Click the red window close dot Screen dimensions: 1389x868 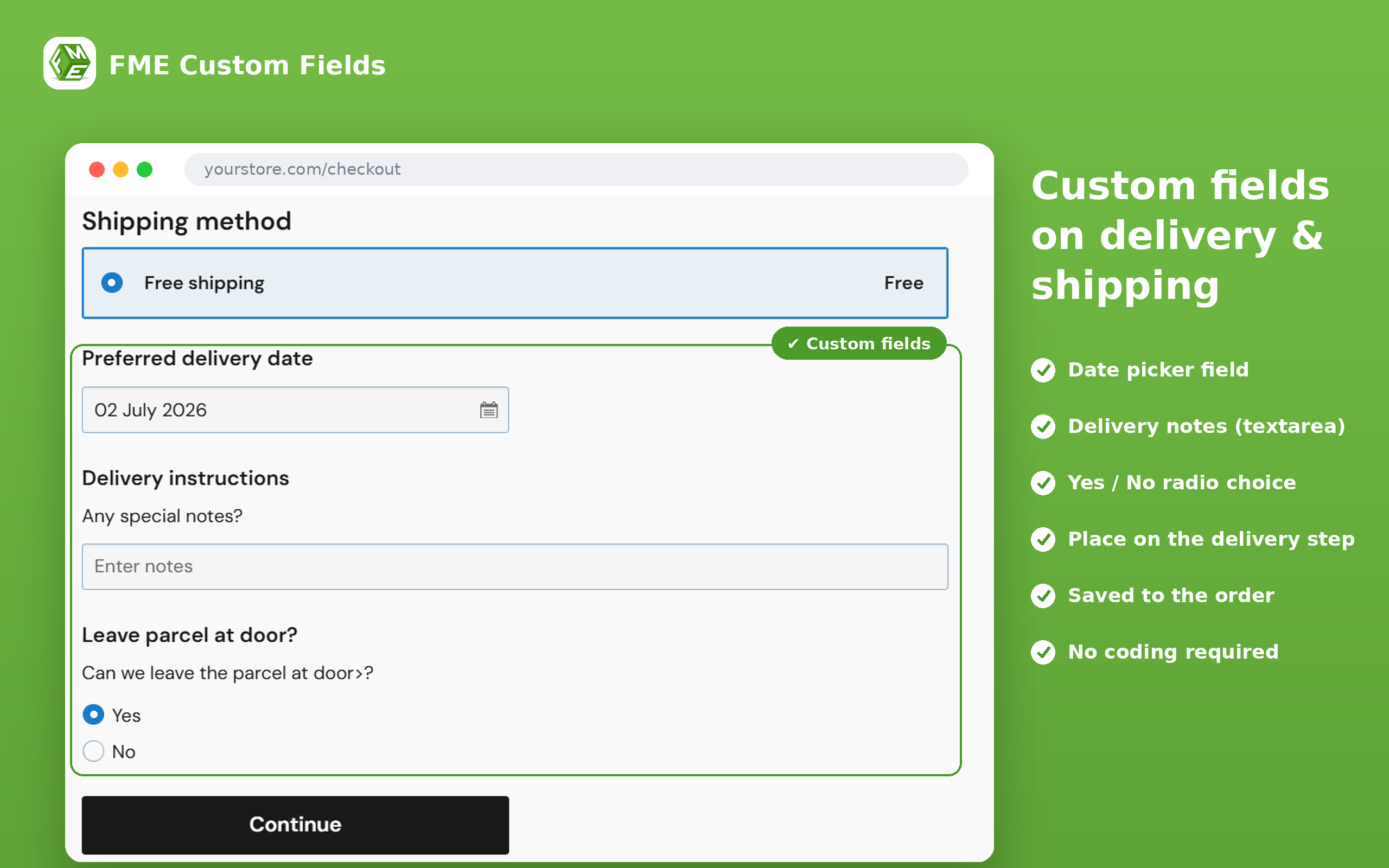click(97, 169)
